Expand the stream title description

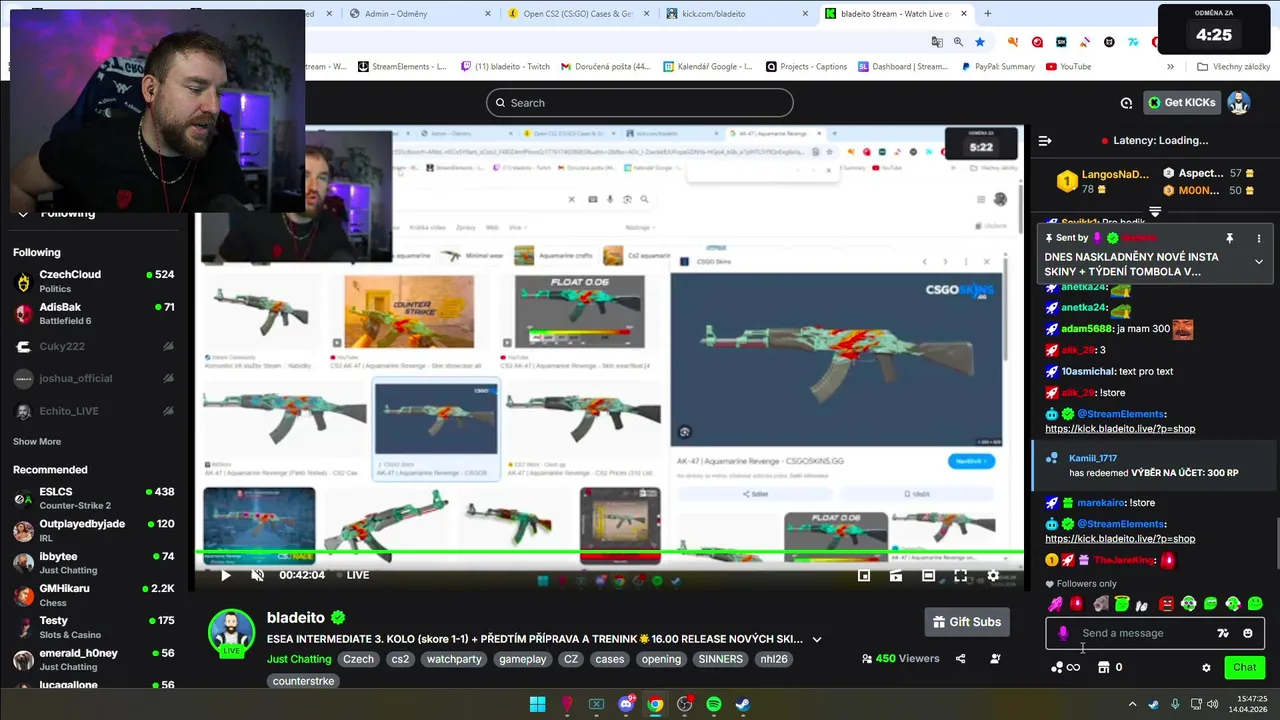817,639
